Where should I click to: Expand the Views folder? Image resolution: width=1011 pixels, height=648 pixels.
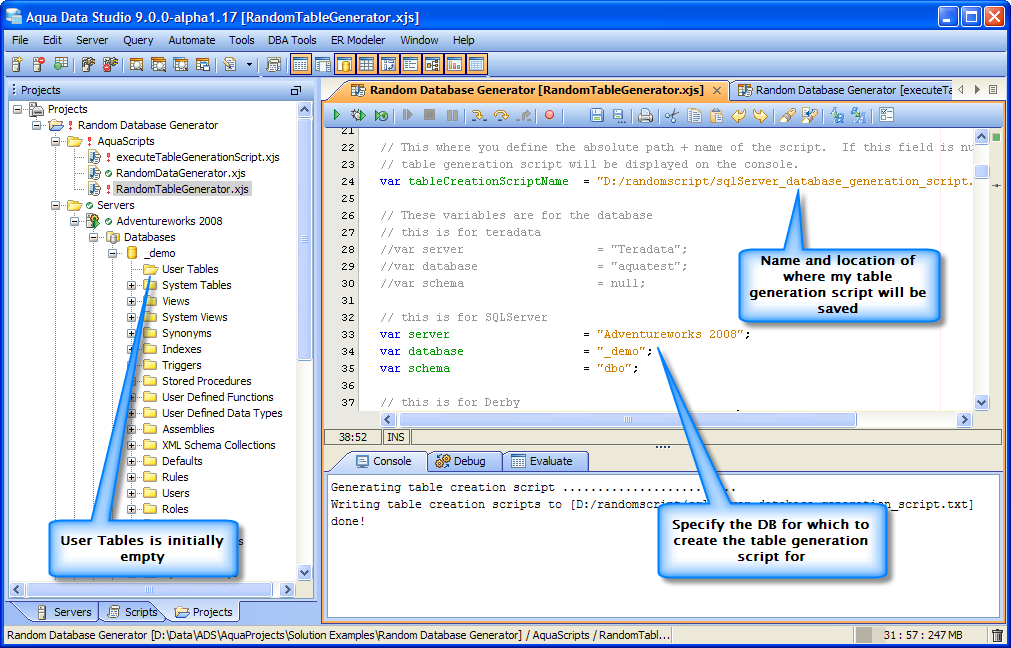(x=132, y=301)
